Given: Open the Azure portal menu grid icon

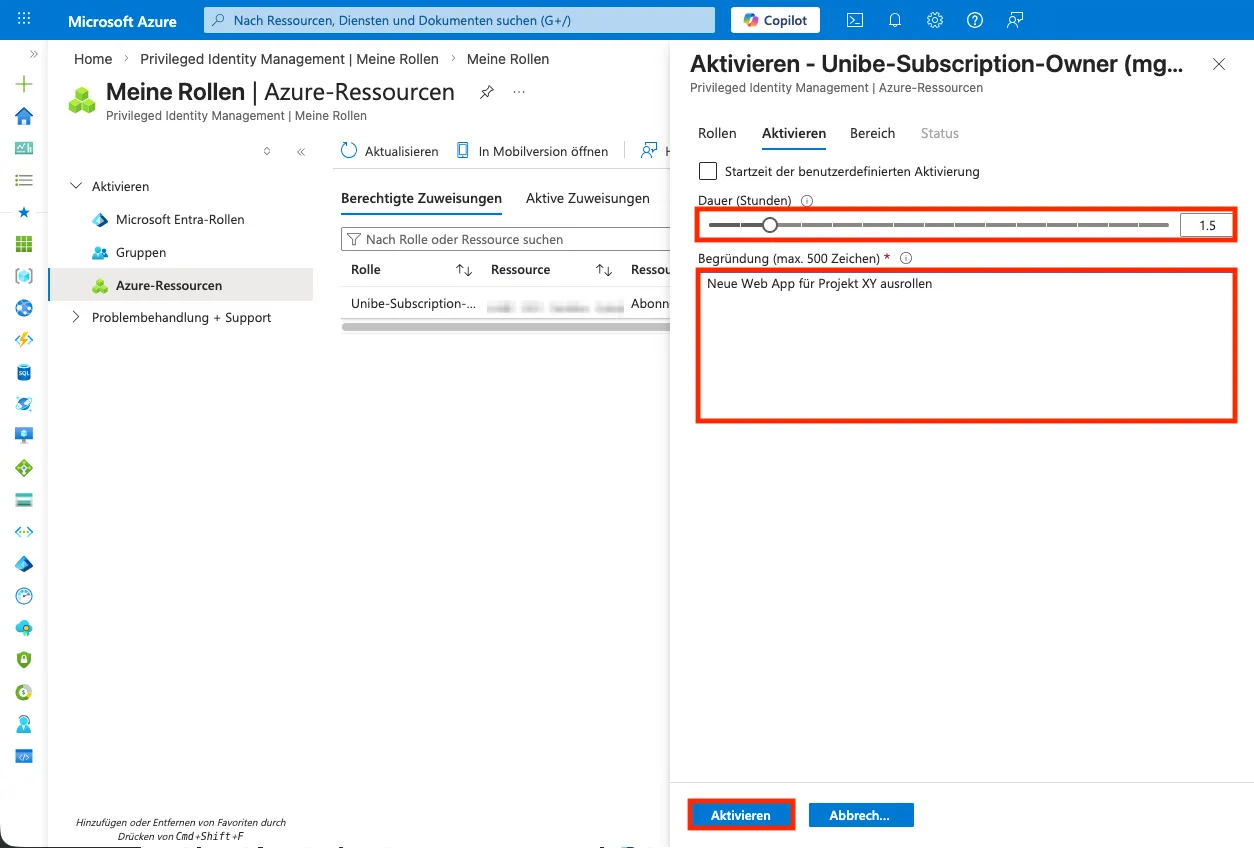Looking at the screenshot, I should [x=24, y=20].
